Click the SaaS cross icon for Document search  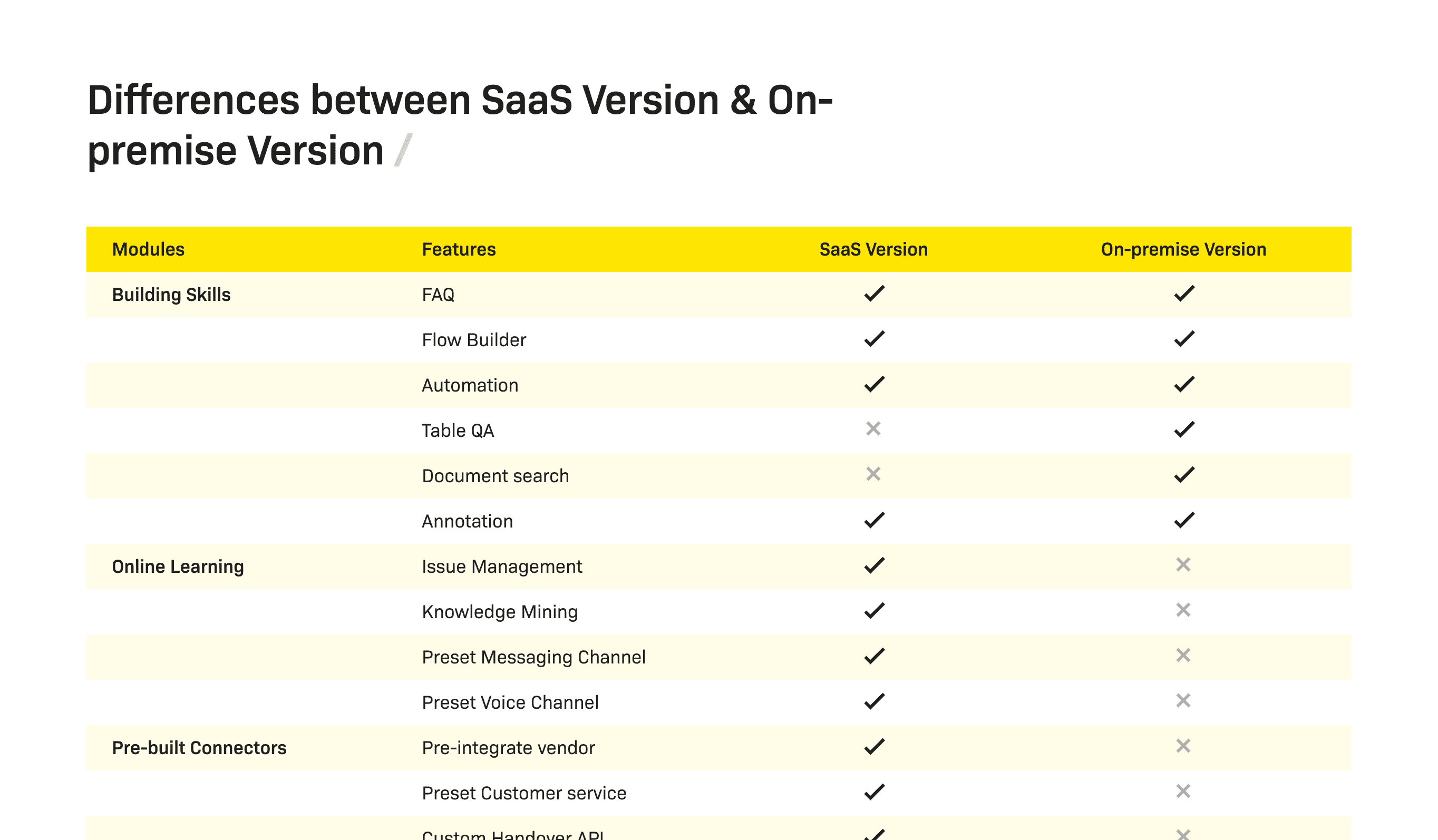[x=873, y=474]
